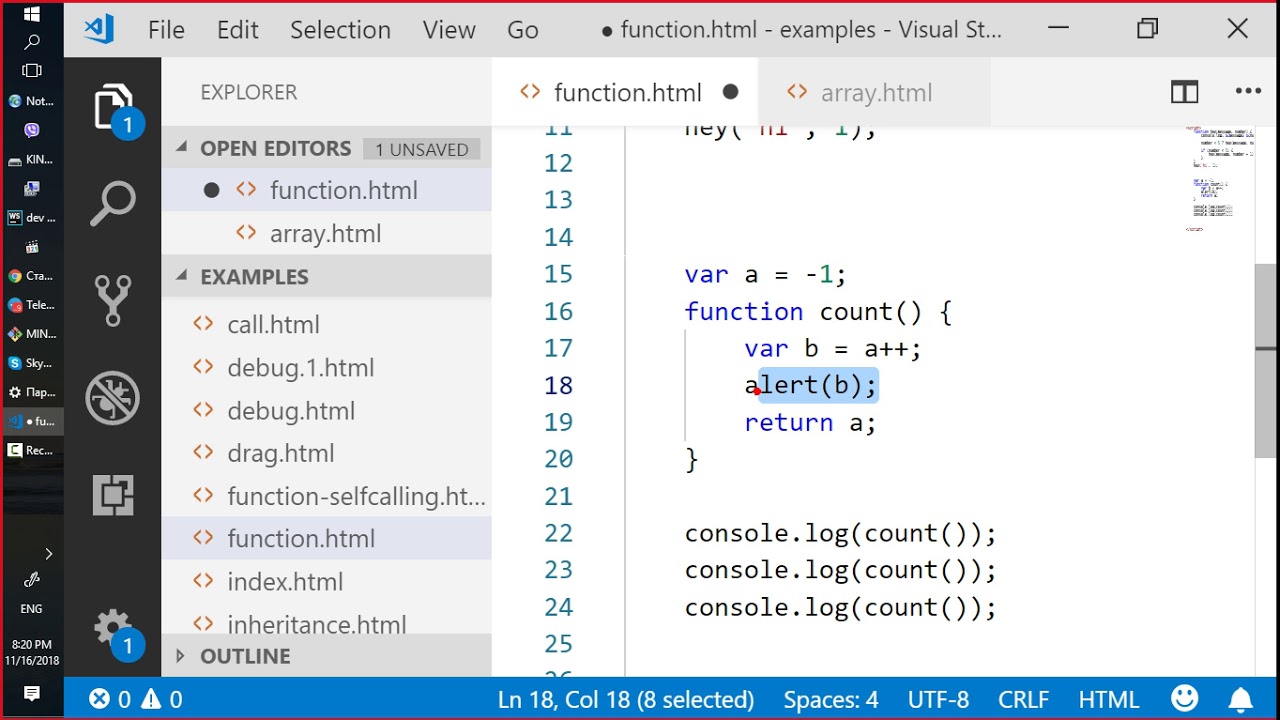Click Ln 18, Col 18 position indicator
Viewport: 1280px width, 720px height.
626,699
